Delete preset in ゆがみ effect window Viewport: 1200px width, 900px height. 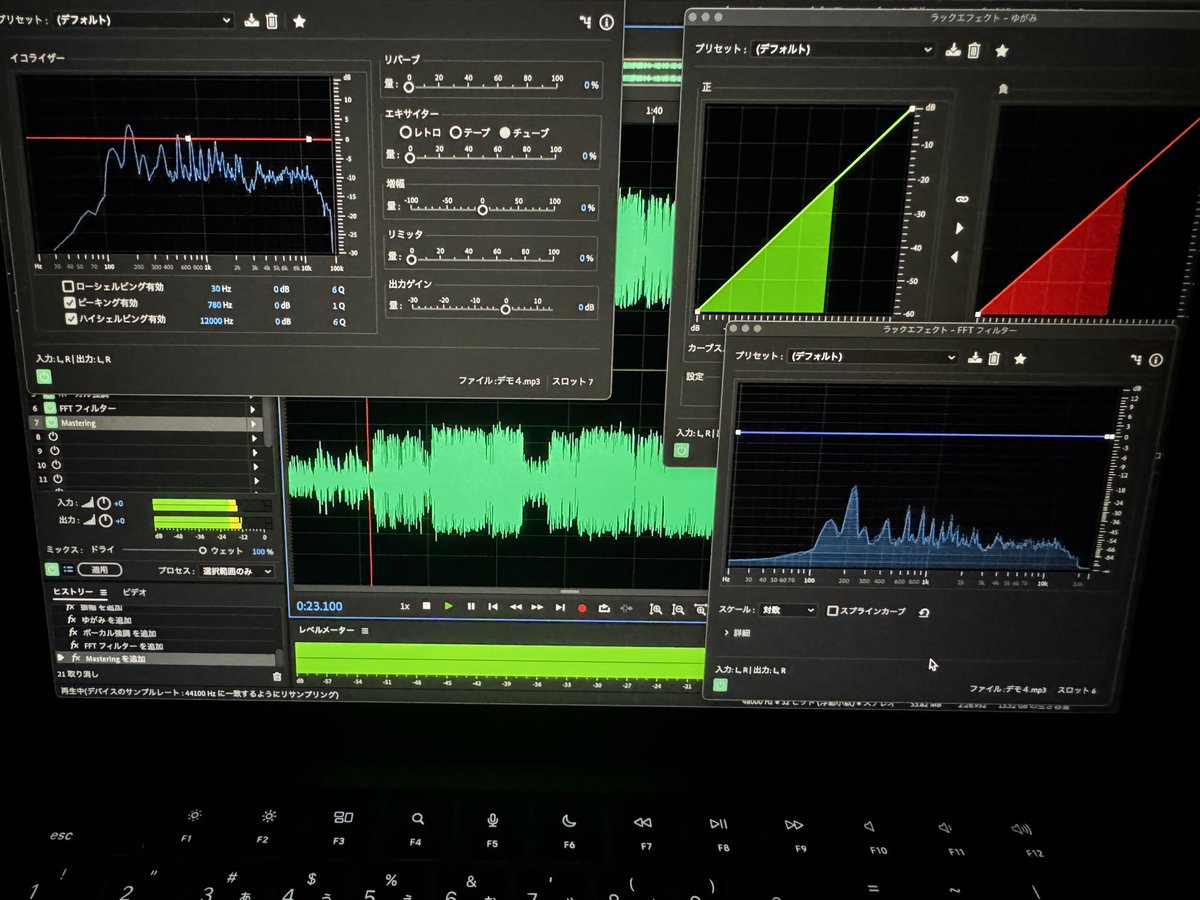[x=974, y=50]
